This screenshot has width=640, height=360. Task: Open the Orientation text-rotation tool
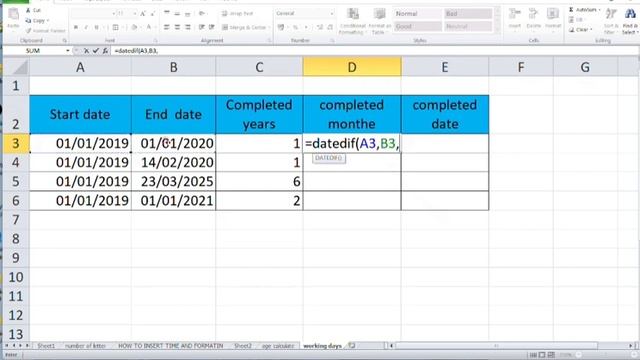point(202,13)
